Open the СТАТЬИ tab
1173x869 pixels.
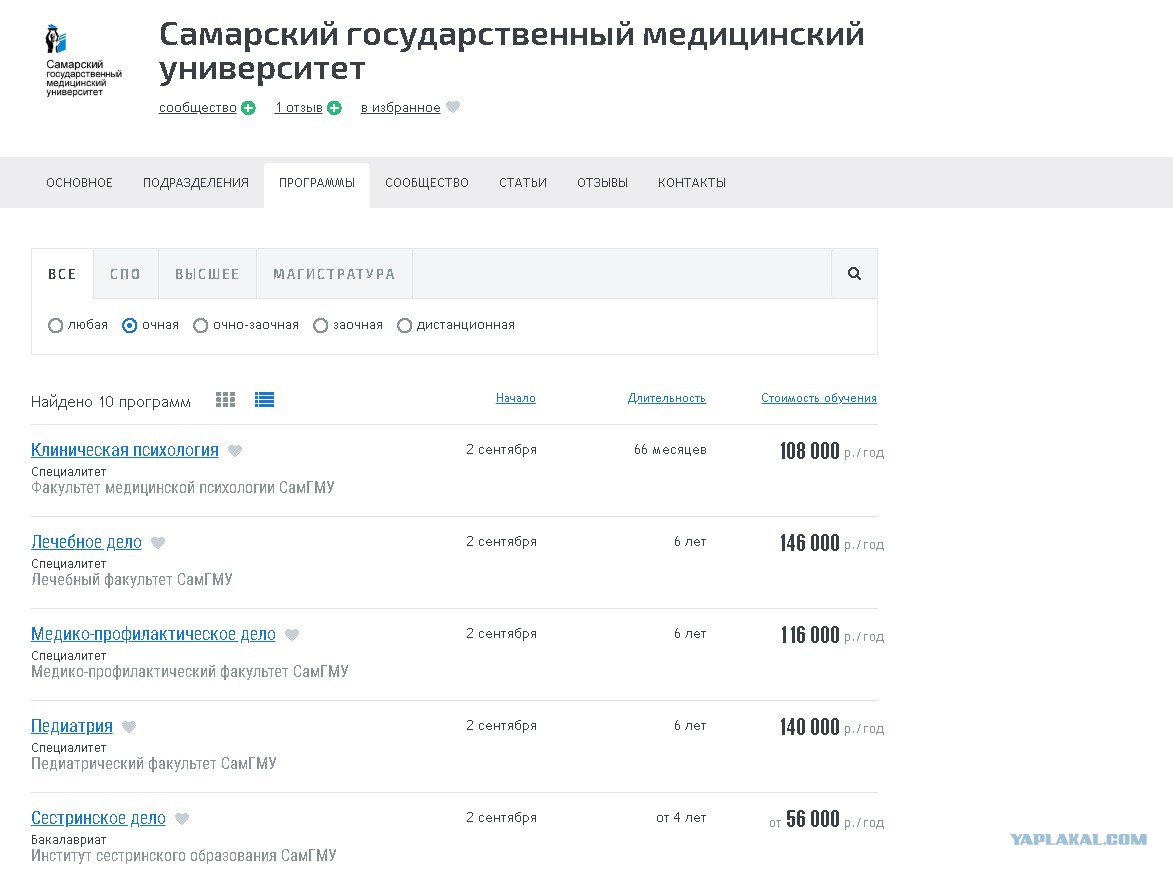[x=523, y=182]
